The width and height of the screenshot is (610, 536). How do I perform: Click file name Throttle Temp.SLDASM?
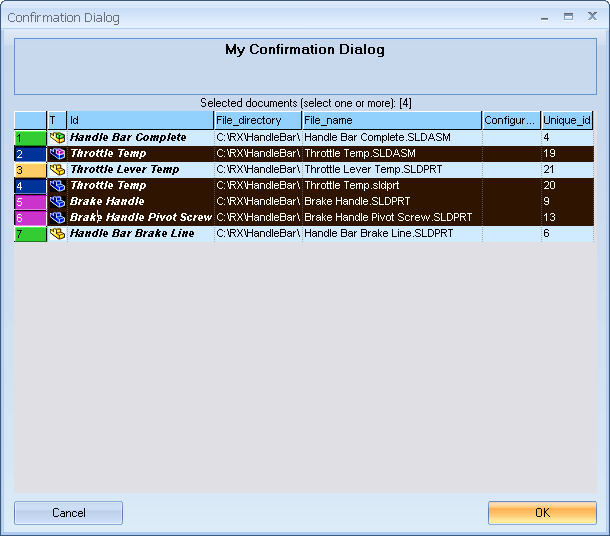tap(360, 153)
